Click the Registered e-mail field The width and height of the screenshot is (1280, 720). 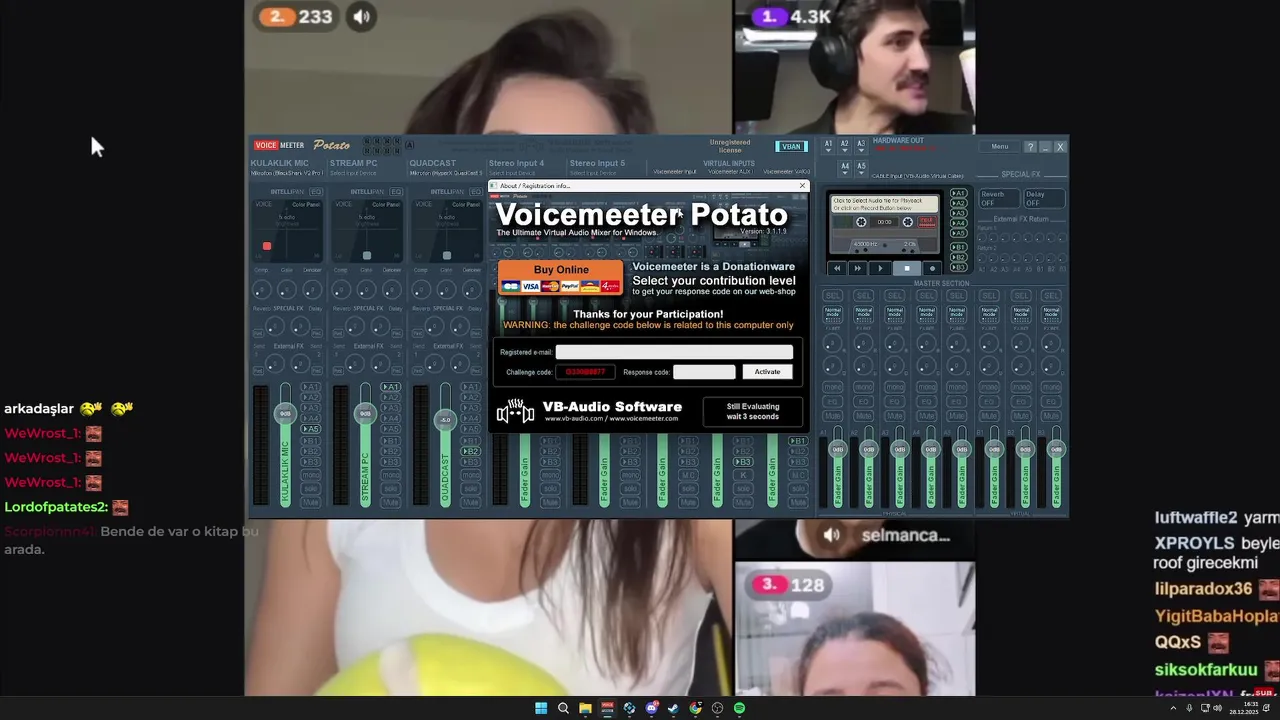point(674,352)
